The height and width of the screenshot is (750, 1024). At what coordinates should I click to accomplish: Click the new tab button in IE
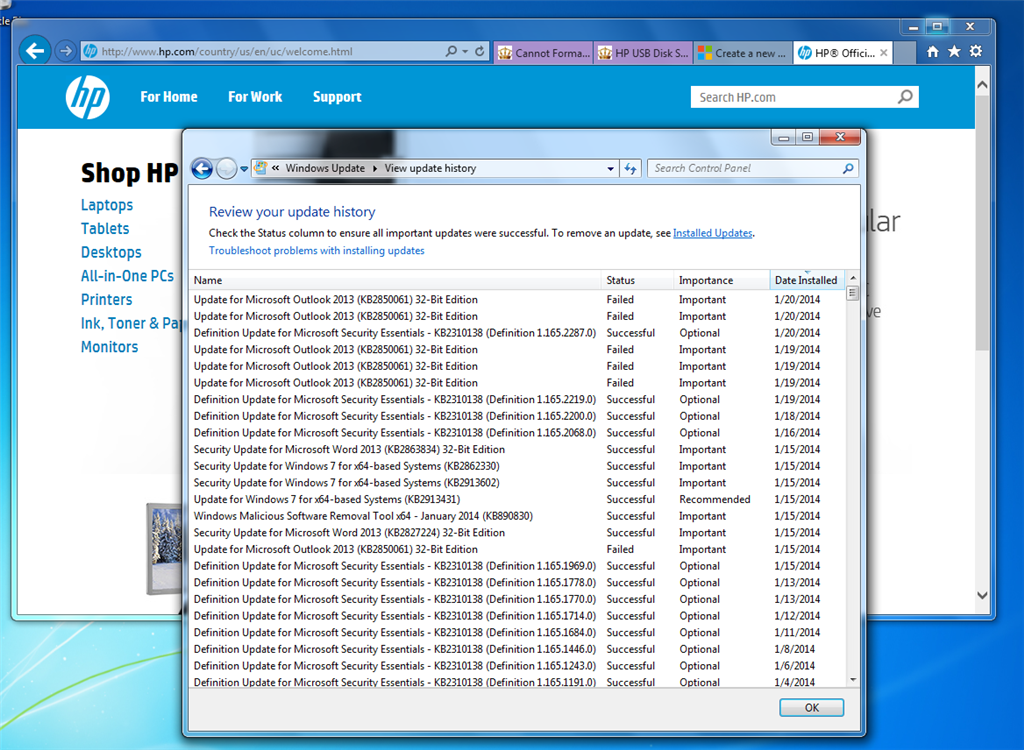point(903,53)
